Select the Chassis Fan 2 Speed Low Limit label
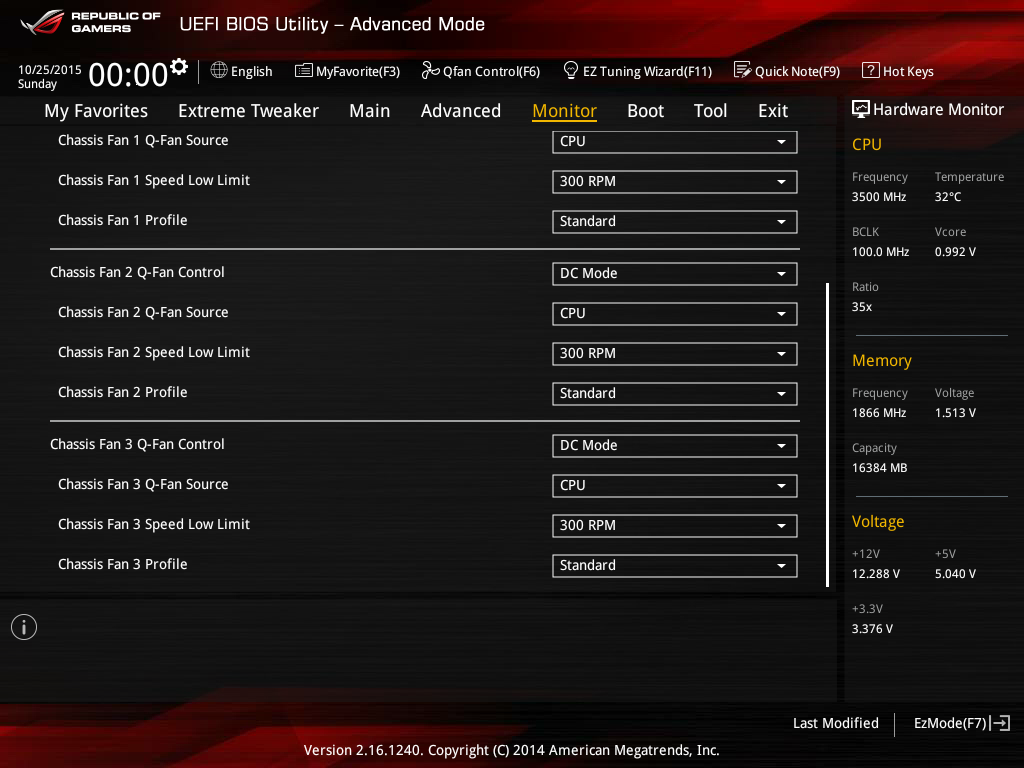 pyautogui.click(x=153, y=352)
